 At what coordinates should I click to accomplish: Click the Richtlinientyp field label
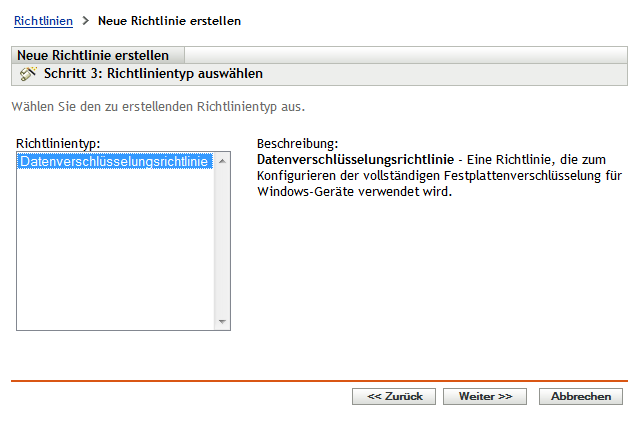tap(59, 143)
